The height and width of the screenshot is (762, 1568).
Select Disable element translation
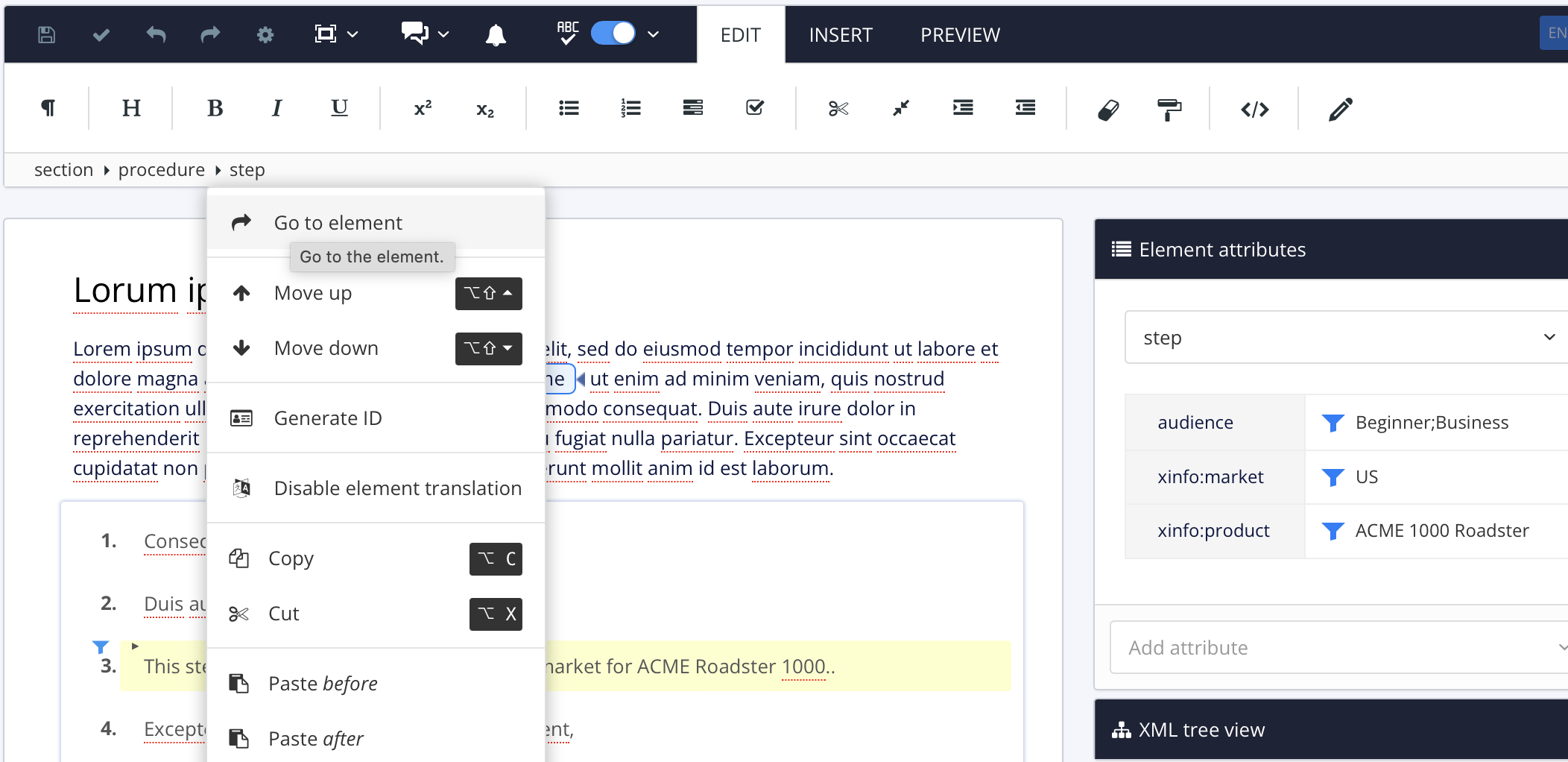pos(397,488)
